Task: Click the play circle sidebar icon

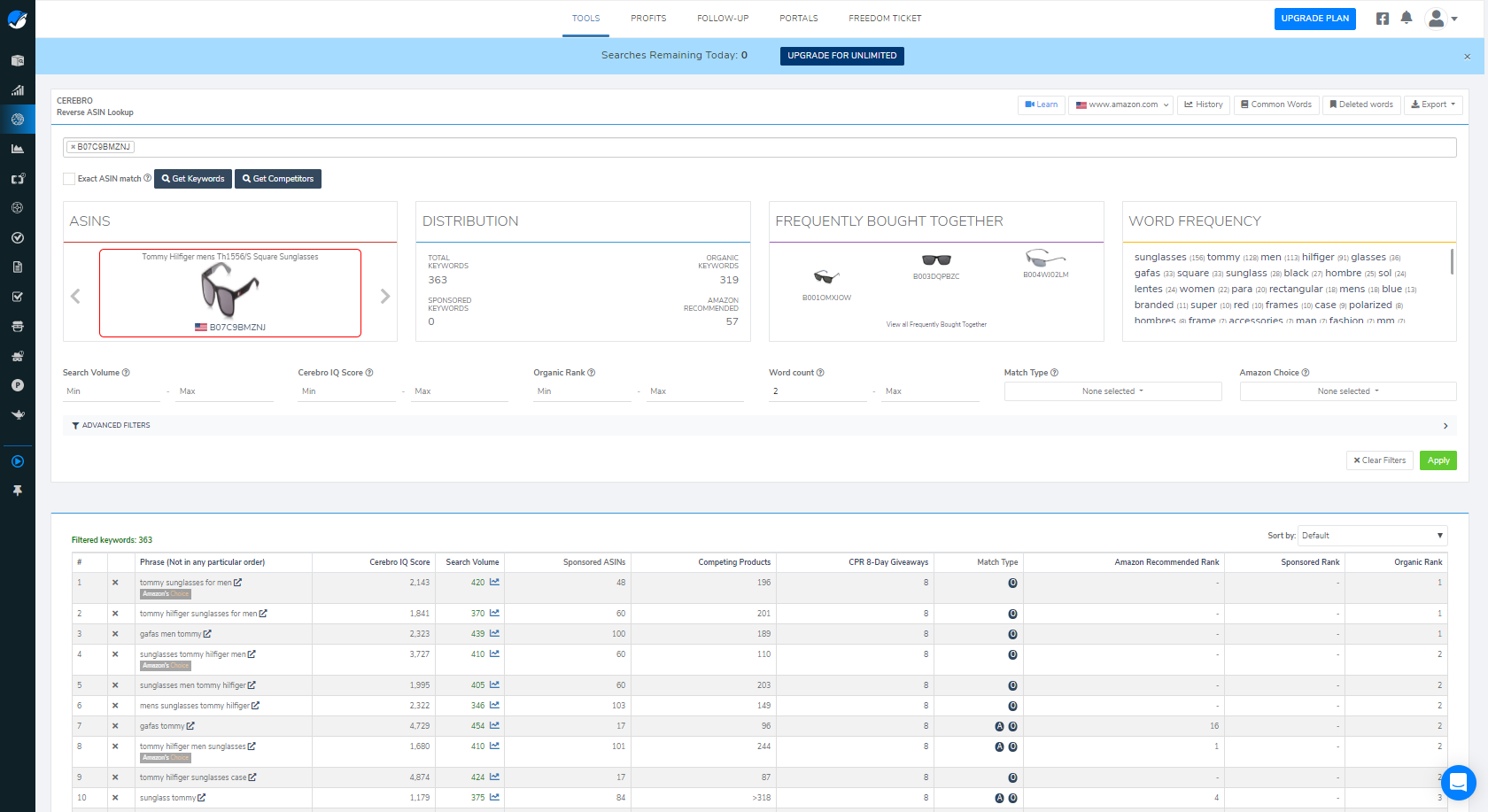Action: coord(18,461)
